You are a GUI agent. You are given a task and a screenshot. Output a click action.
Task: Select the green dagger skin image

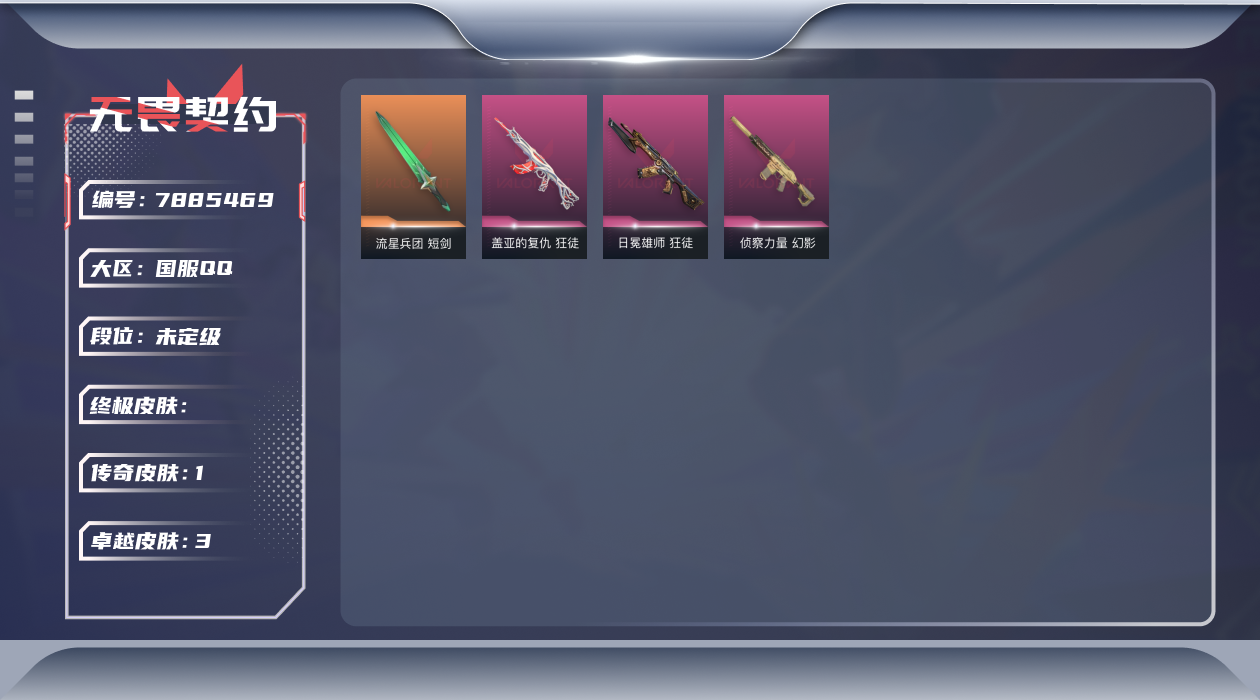coord(413,161)
